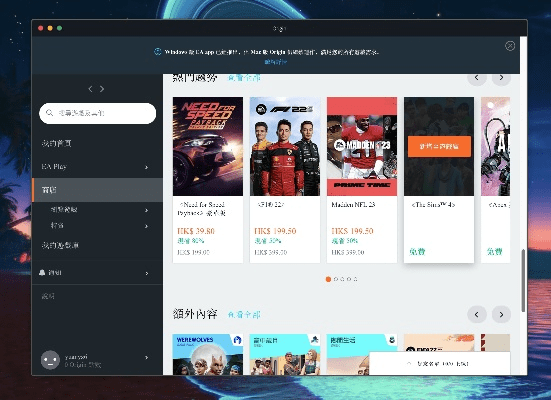551x400 pixels.
Task: Open the My Home sidebar item
Action: coord(57,143)
